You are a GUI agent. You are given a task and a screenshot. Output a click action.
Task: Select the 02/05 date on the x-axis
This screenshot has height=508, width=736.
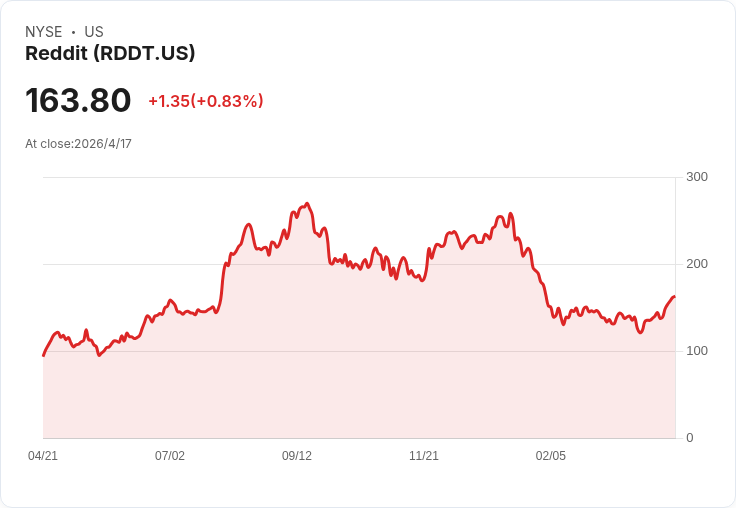[x=551, y=456]
